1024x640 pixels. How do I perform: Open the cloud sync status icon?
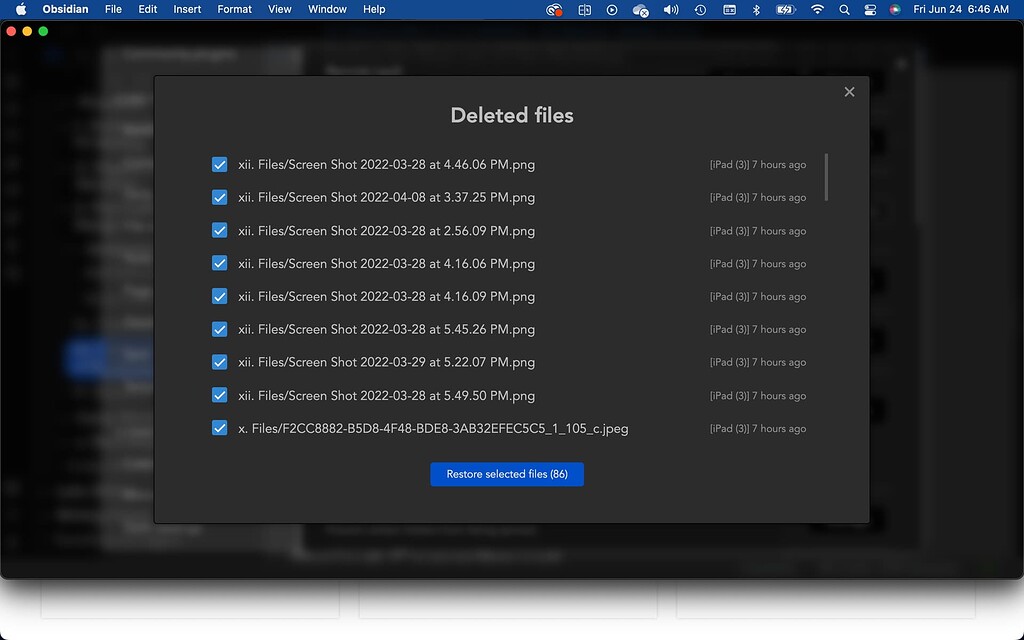[x=639, y=9]
